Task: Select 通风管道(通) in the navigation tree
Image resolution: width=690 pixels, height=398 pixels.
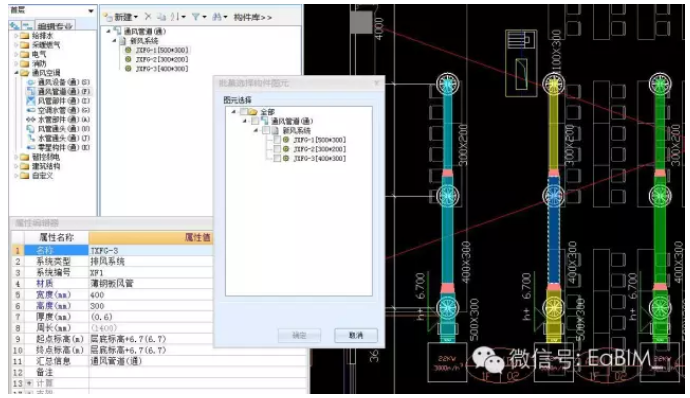Action: [58, 92]
